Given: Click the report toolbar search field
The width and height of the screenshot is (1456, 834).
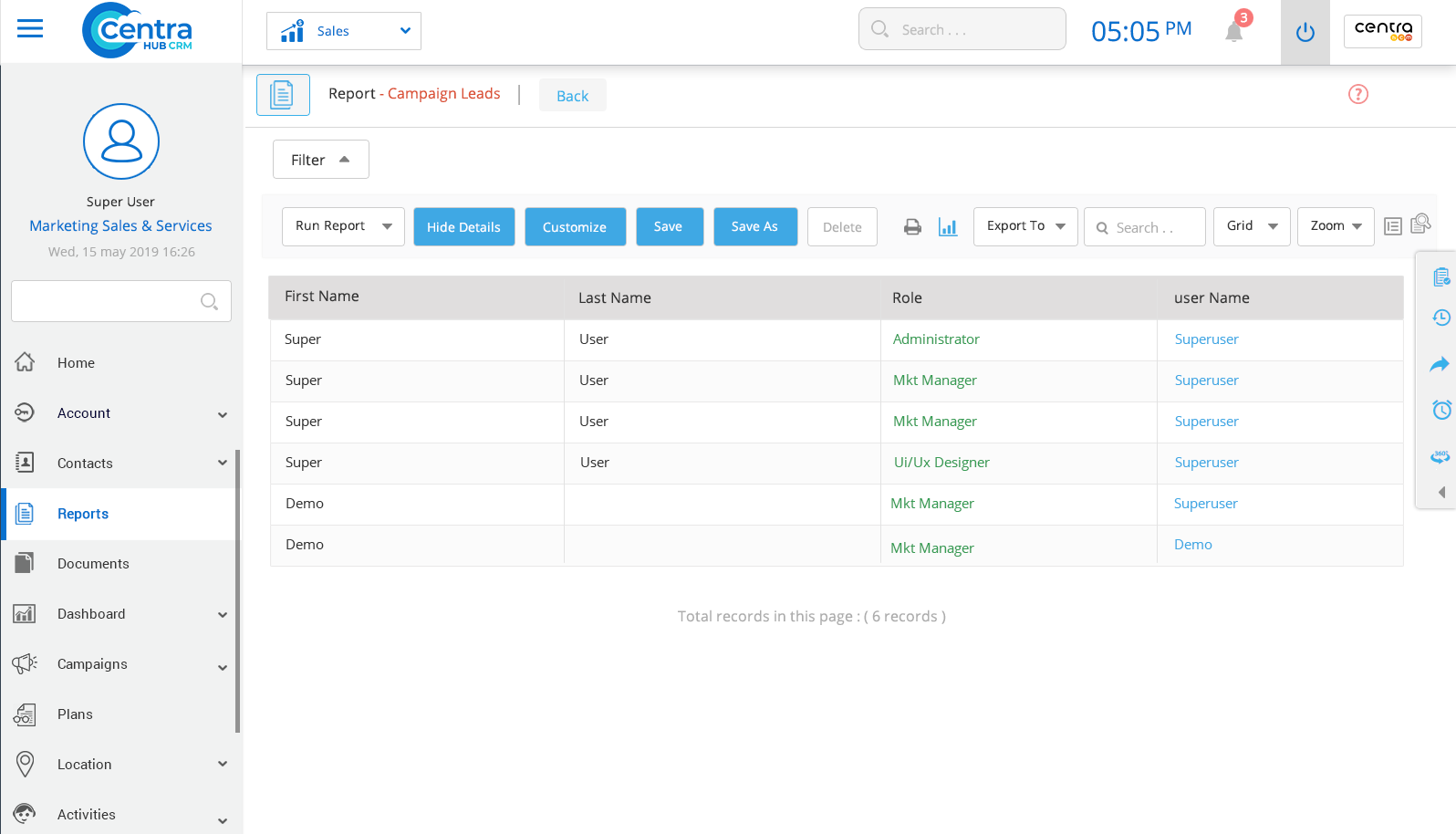Looking at the screenshot, I should click(x=1145, y=226).
